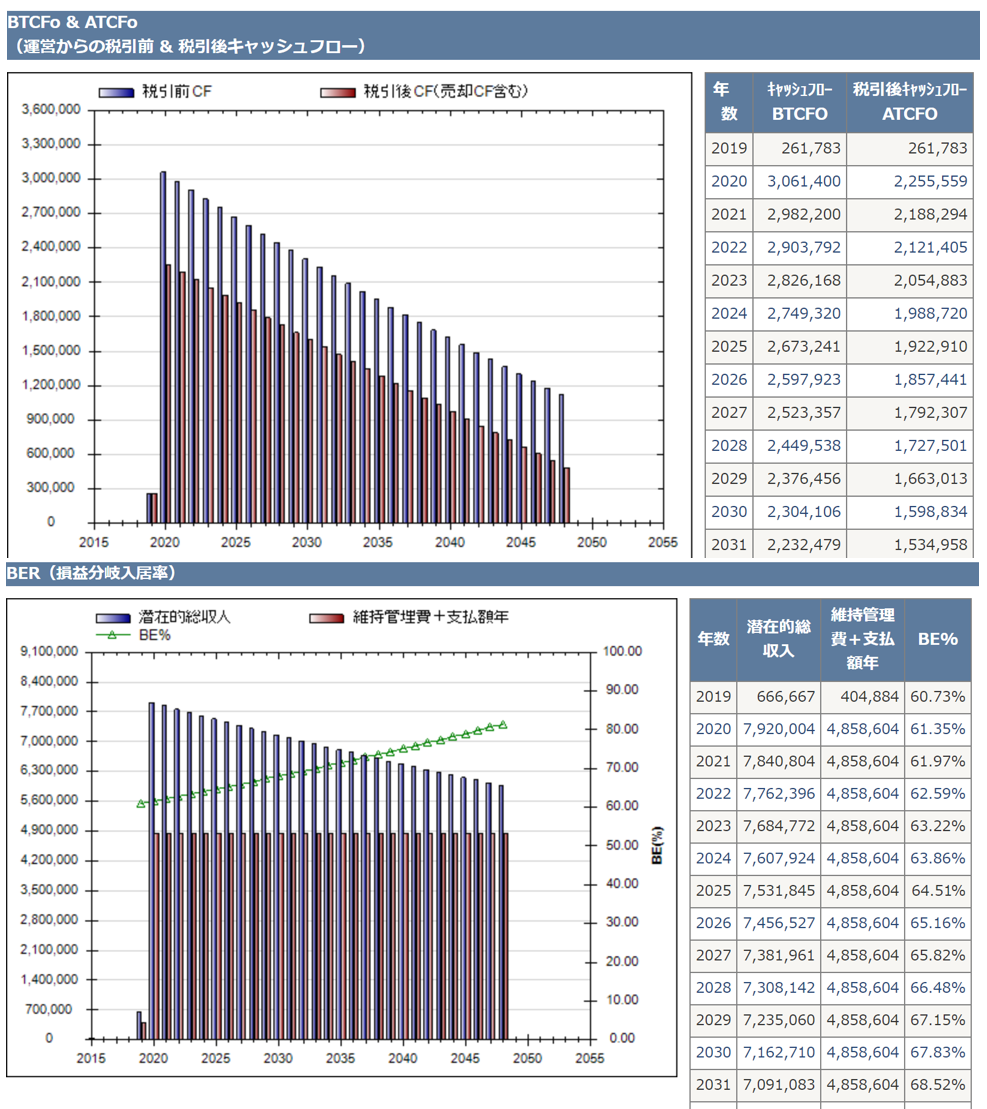
Task: Click the blue 税引前CF legend swatch
Action: pos(115,92)
